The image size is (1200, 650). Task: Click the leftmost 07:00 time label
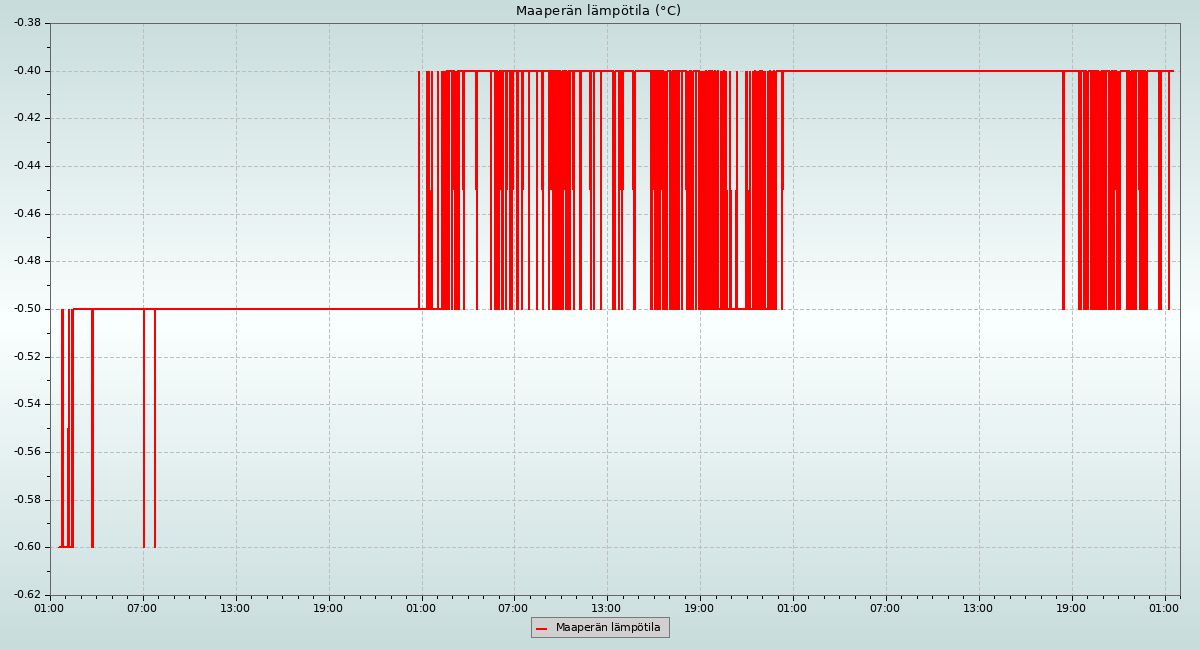pos(142,608)
